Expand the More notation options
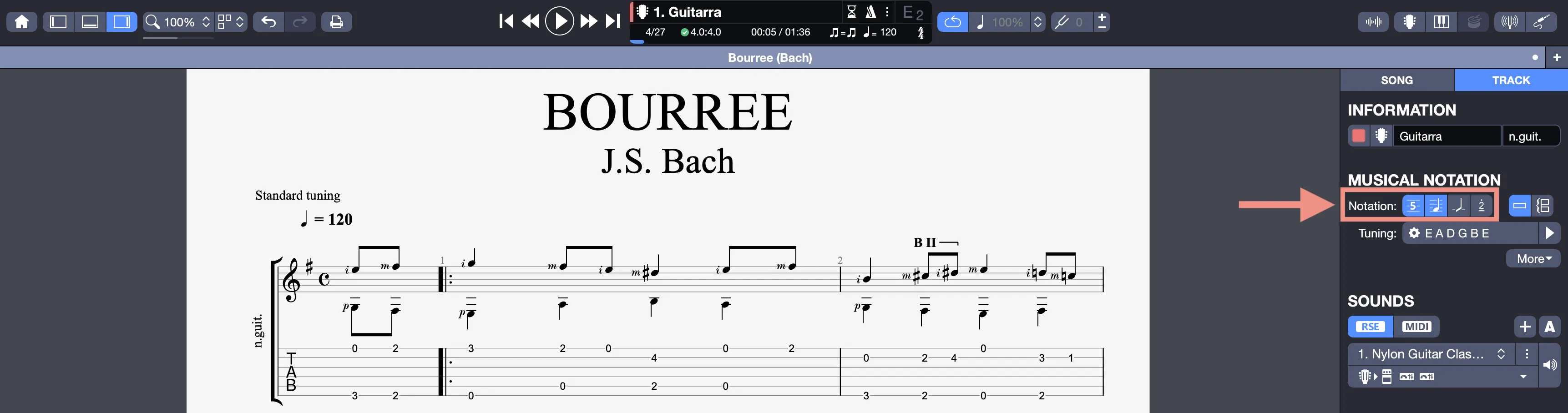 click(x=1533, y=258)
